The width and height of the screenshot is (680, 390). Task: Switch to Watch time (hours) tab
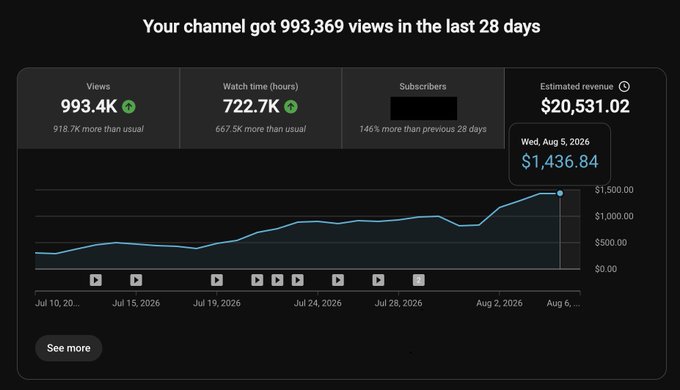[260, 108]
